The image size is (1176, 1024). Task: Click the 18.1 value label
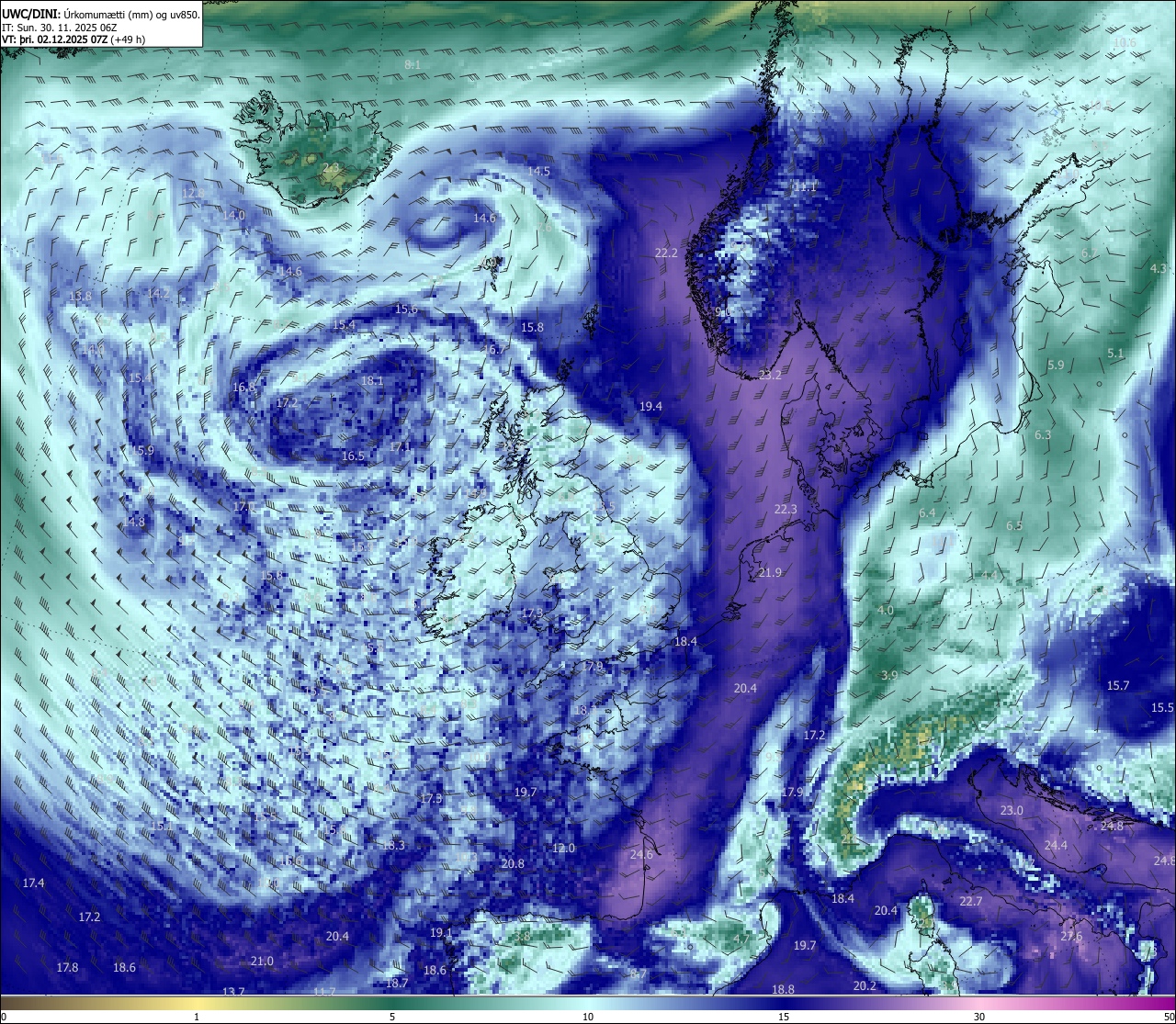372,380
